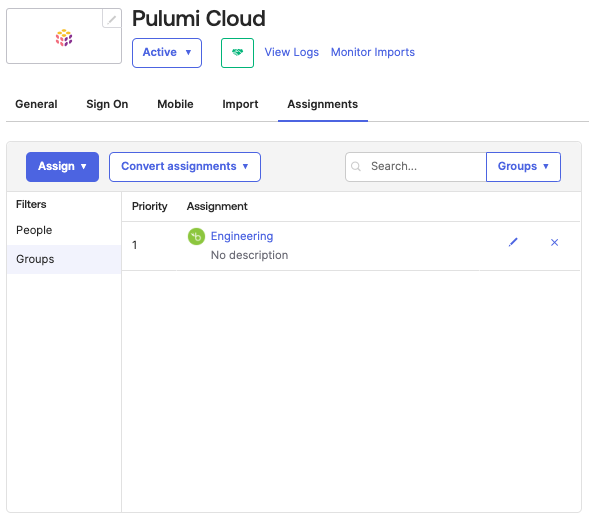Open the Active status dropdown
Screen dimensions: 589x519
click(x=167, y=53)
